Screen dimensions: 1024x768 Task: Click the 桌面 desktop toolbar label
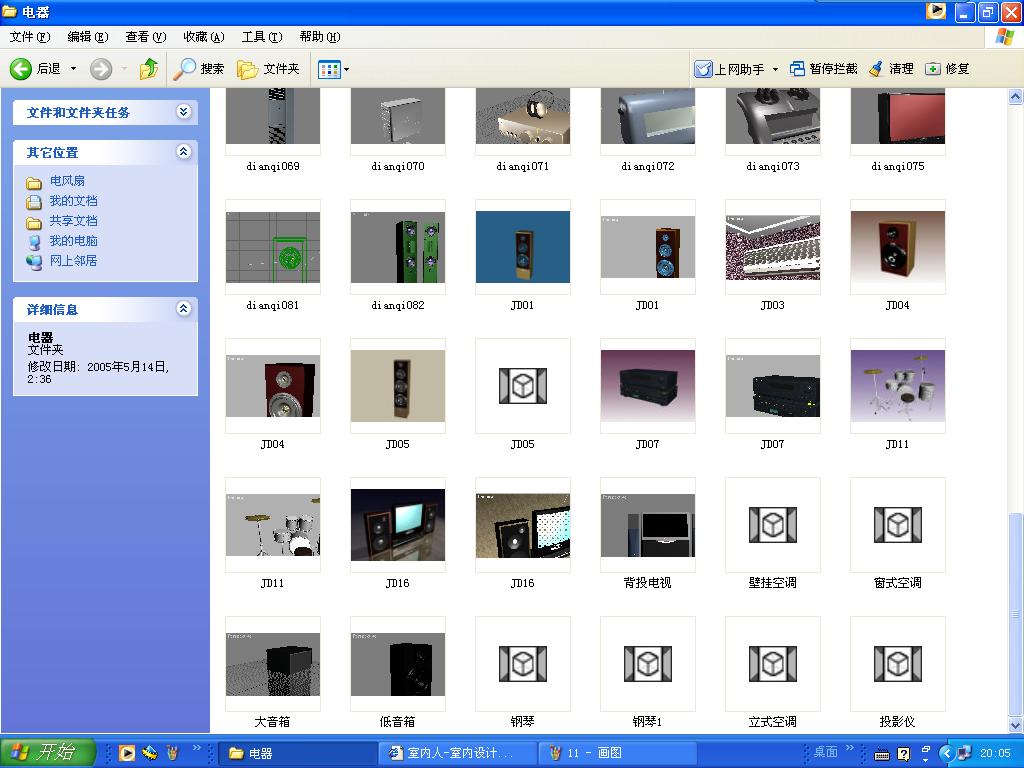[x=825, y=752]
